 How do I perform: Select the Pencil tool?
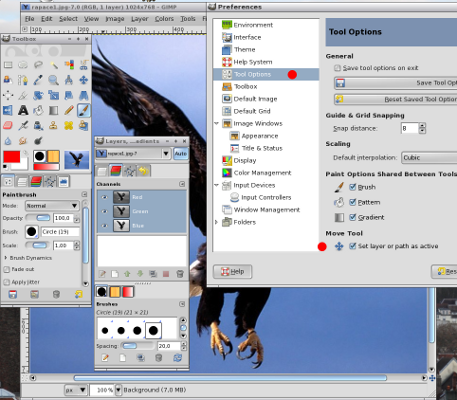[69, 110]
